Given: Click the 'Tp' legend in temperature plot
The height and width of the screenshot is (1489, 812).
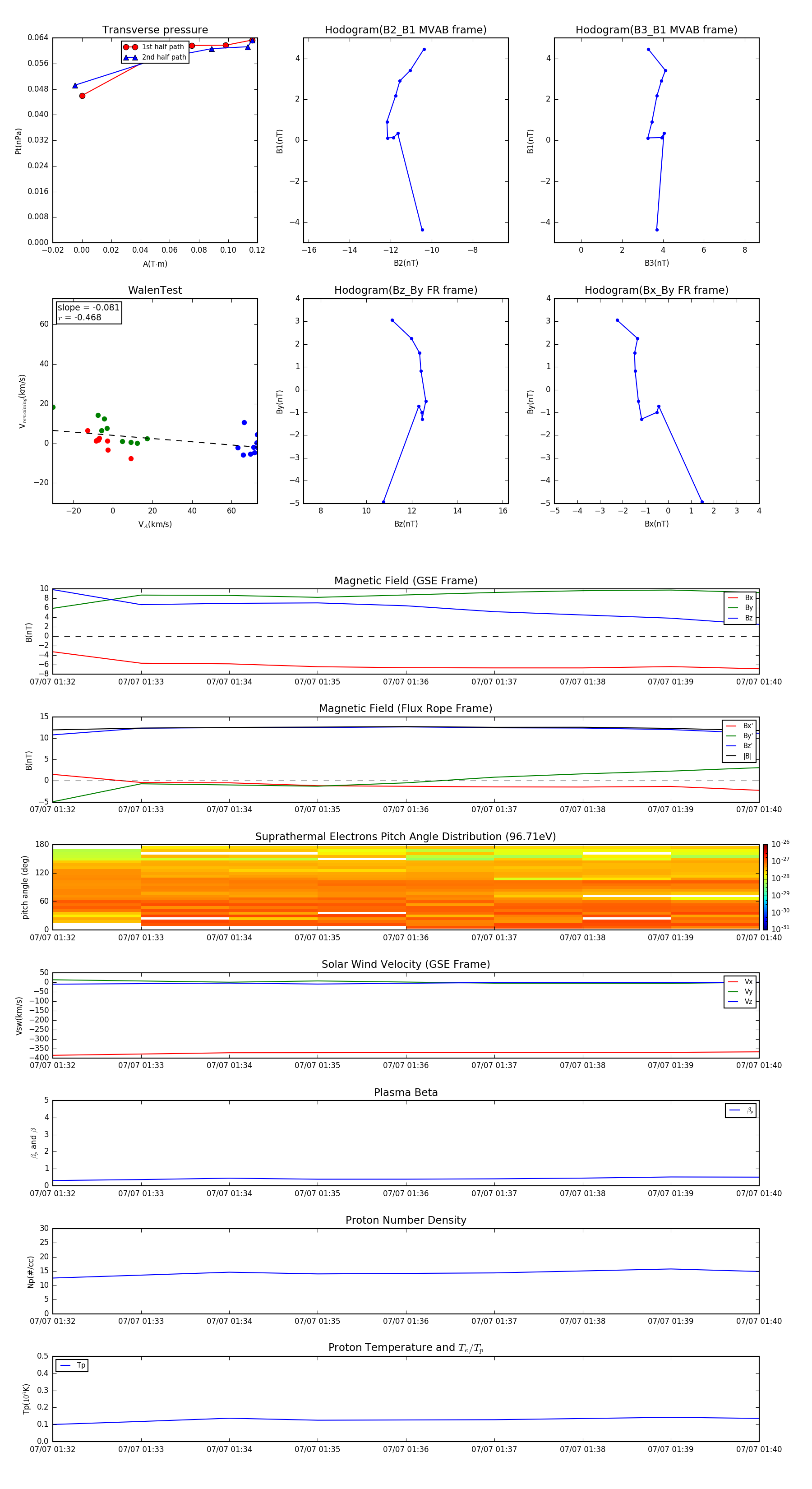Looking at the screenshot, I should pyautogui.click(x=72, y=1365).
